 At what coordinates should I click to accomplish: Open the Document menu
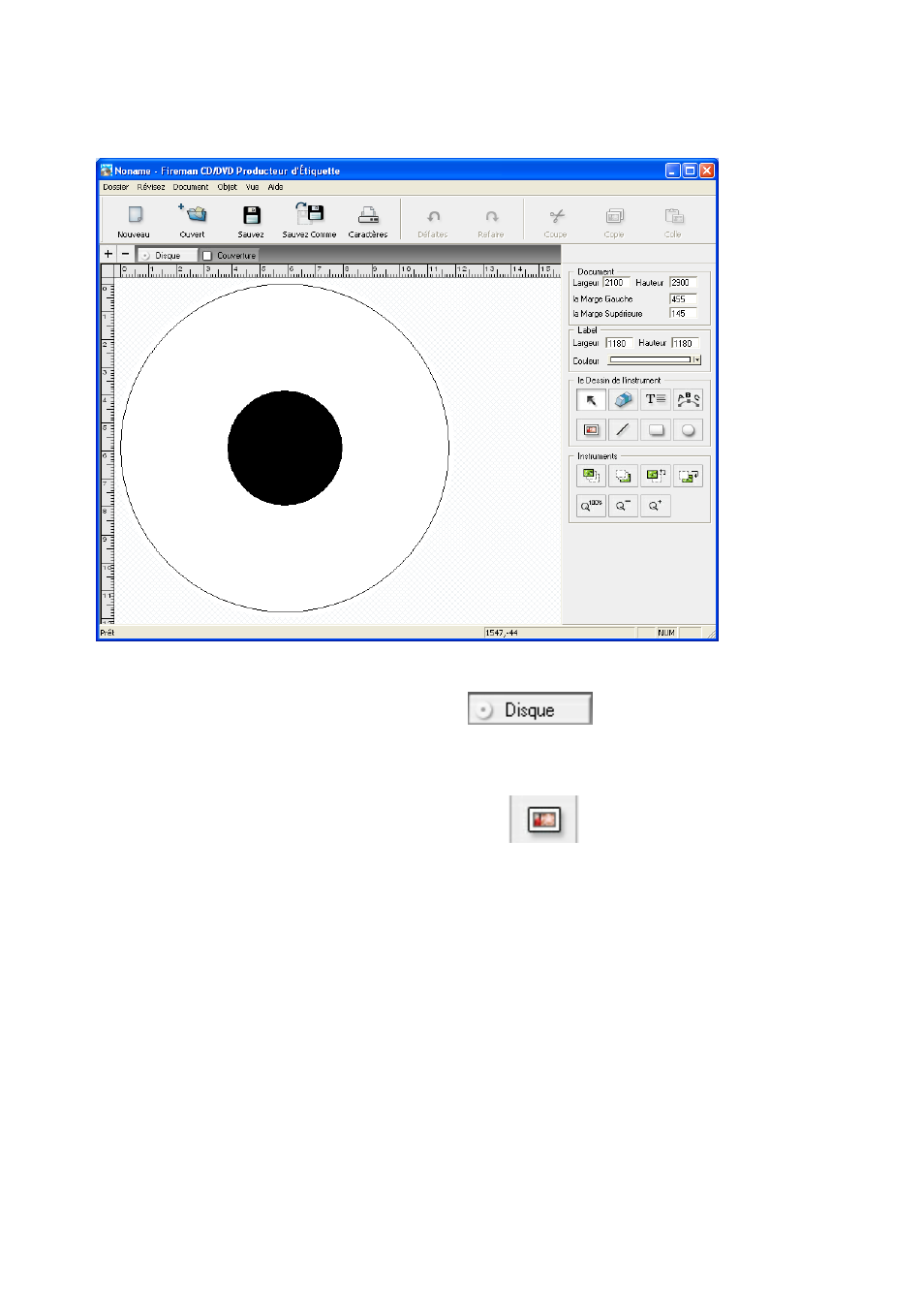pyautogui.click(x=191, y=187)
